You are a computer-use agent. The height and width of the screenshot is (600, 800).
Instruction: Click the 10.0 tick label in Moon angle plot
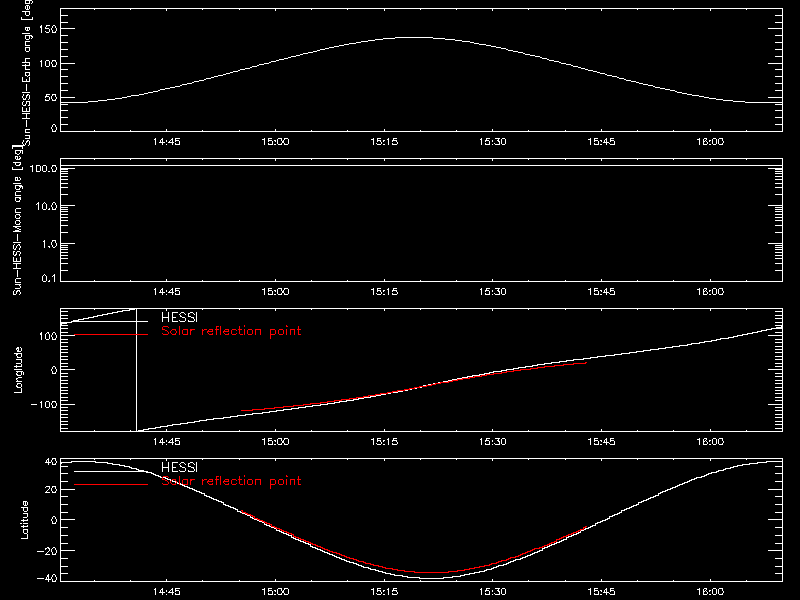46,206
